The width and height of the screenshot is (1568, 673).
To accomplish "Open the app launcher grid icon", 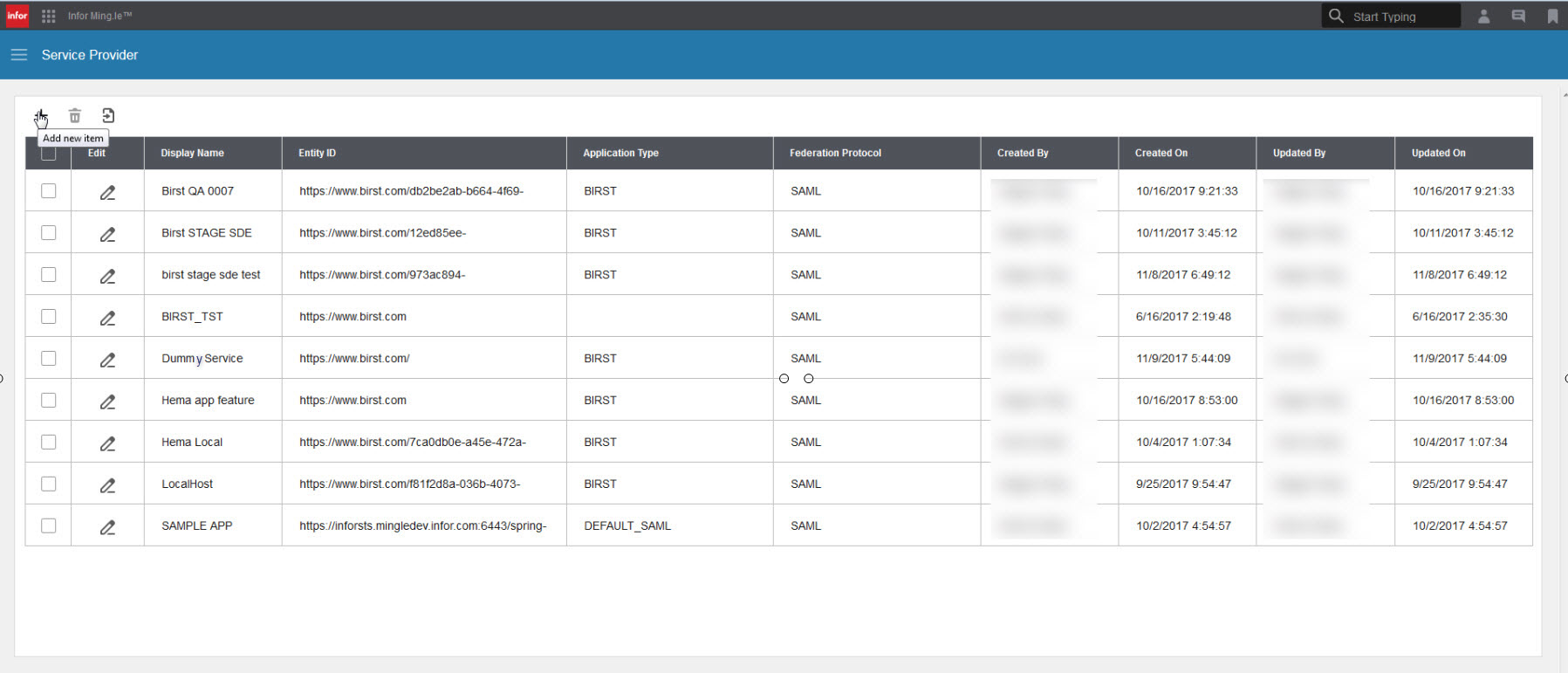I will tap(49, 17).
